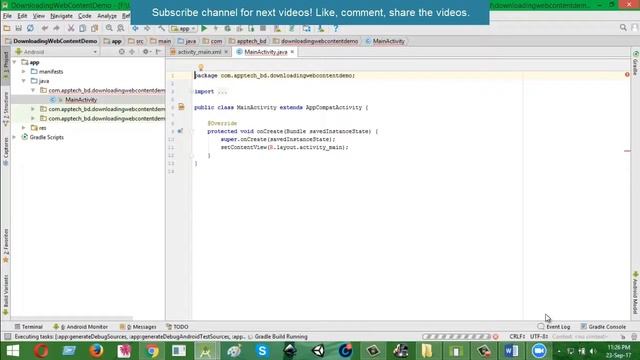
Task: Click the src breadcrumb
Action: [x=136, y=41]
